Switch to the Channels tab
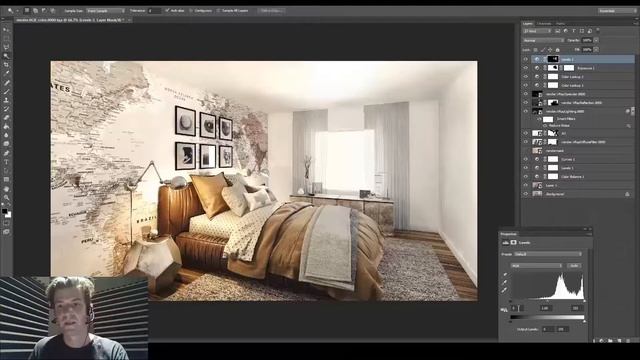Screen dimensions: 640x360 544,24
